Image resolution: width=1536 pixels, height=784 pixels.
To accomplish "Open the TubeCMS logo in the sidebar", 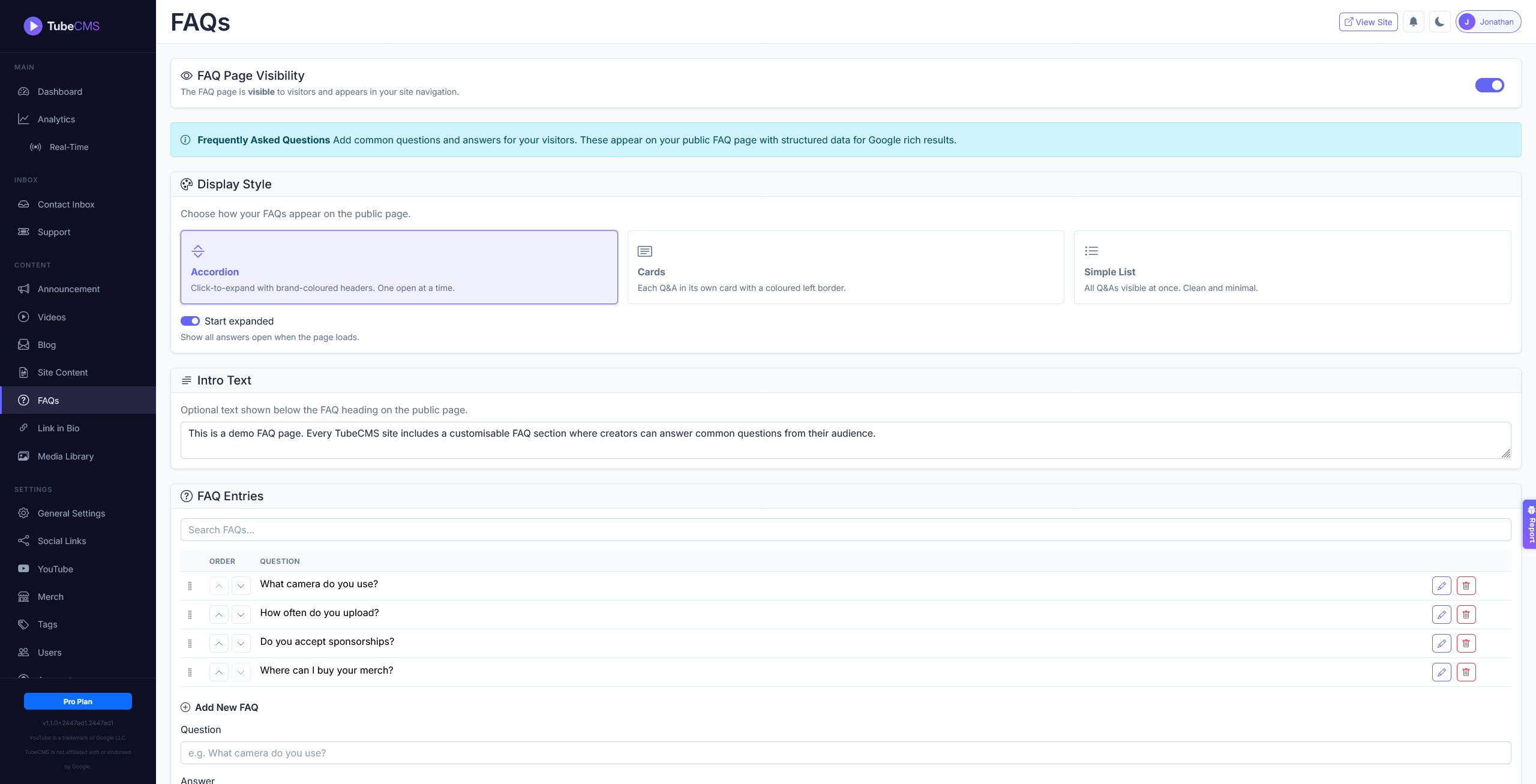I will [62, 26].
